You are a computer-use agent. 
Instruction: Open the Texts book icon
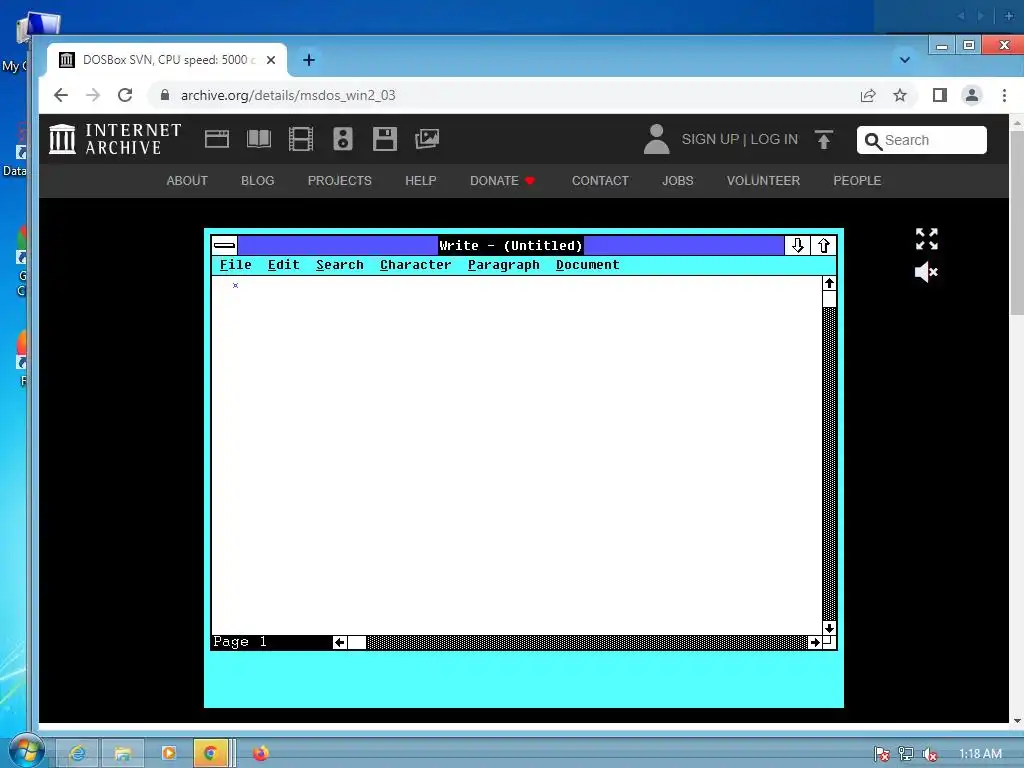(259, 139)
